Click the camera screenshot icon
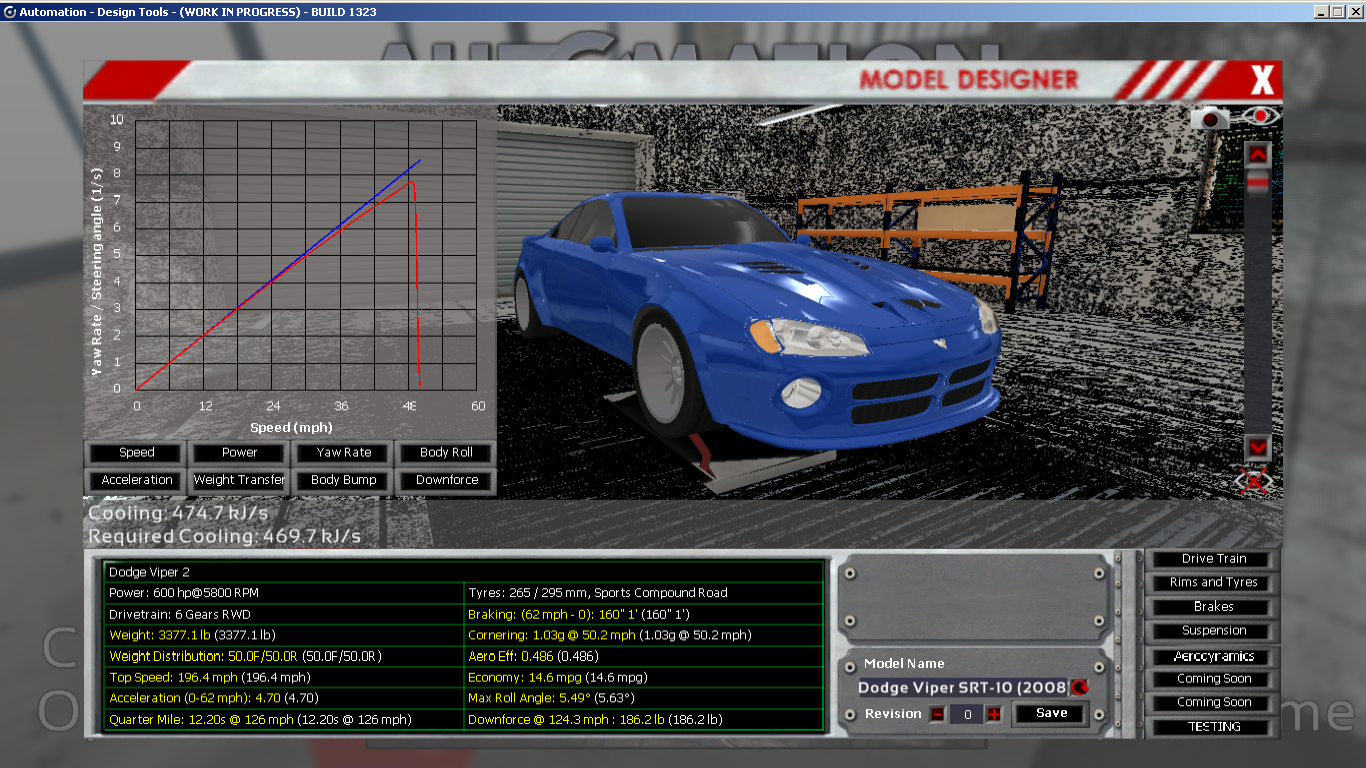 pos(1209,119)
